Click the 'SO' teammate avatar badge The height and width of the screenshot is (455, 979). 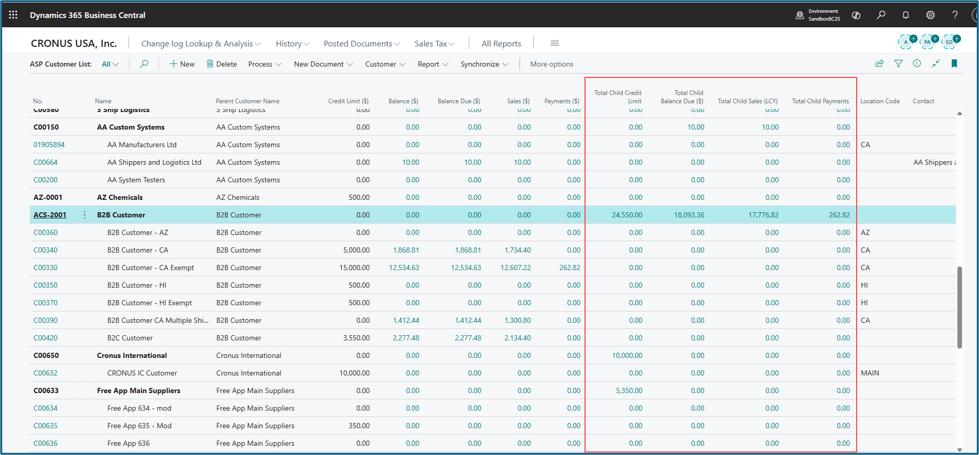pyautogui.click(x=950, y=41)
